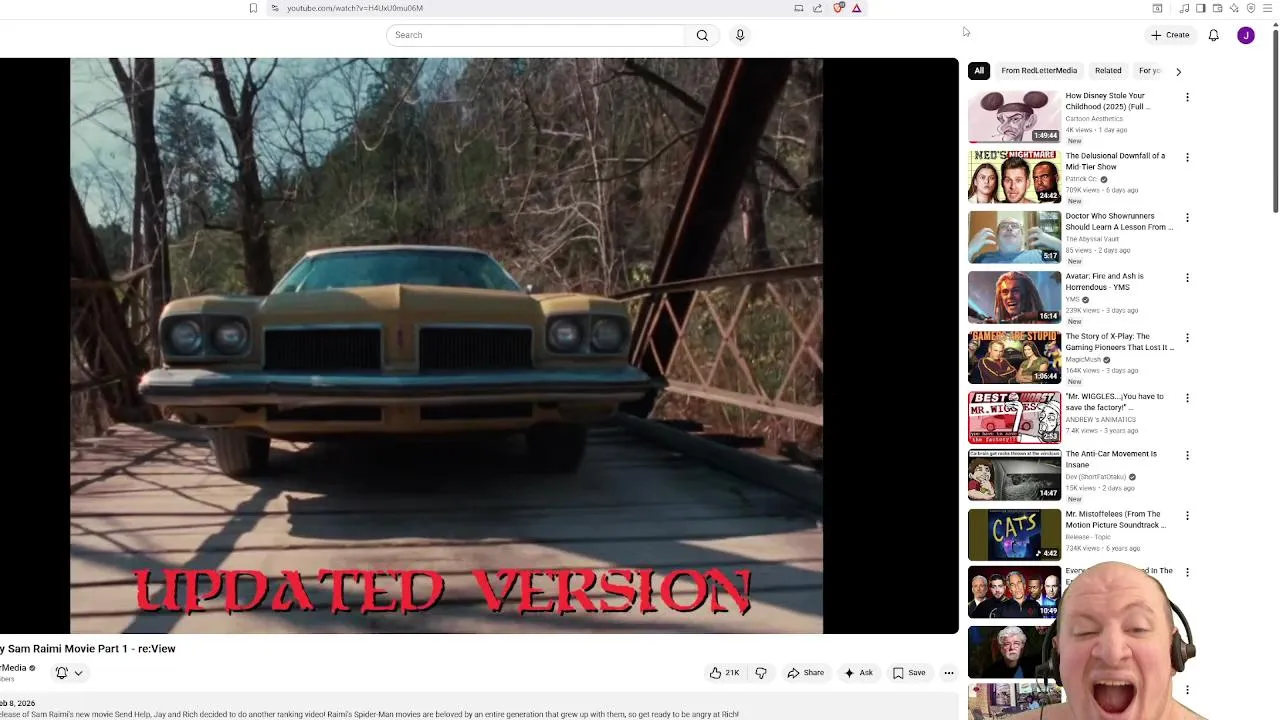Click the Brave Rewards triangle icon
The height and width of the screenshot is (720, 1280).
[x=857, y=8]
